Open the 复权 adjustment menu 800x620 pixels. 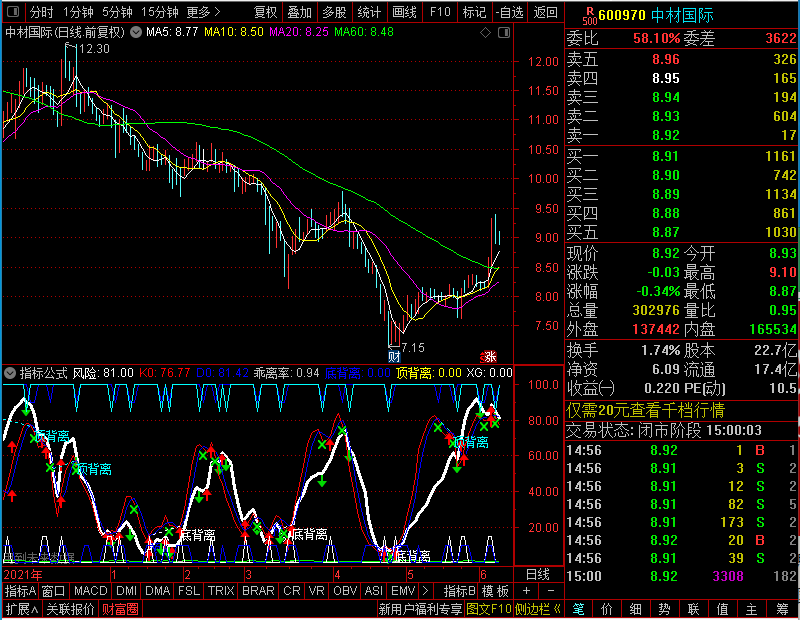(x=265, y=12)
